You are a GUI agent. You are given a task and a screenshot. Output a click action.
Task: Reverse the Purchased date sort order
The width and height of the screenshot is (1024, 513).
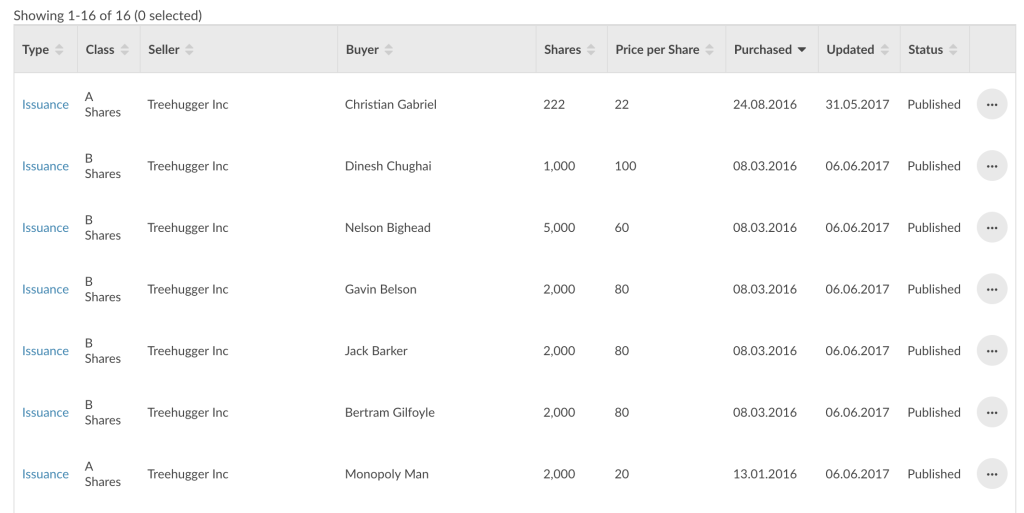tap(771, 50)
